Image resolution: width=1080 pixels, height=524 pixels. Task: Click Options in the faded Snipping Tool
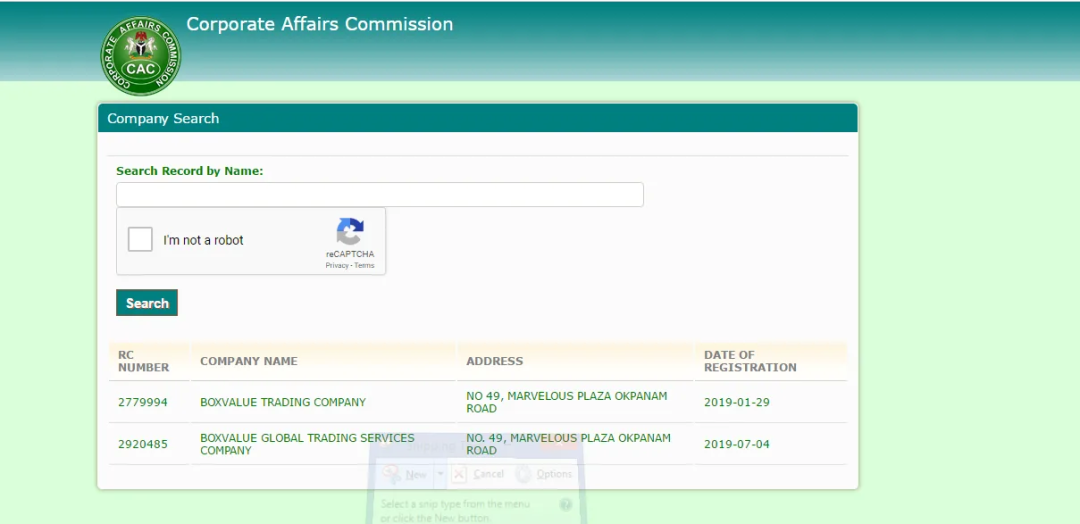click(x=545, y=474)
